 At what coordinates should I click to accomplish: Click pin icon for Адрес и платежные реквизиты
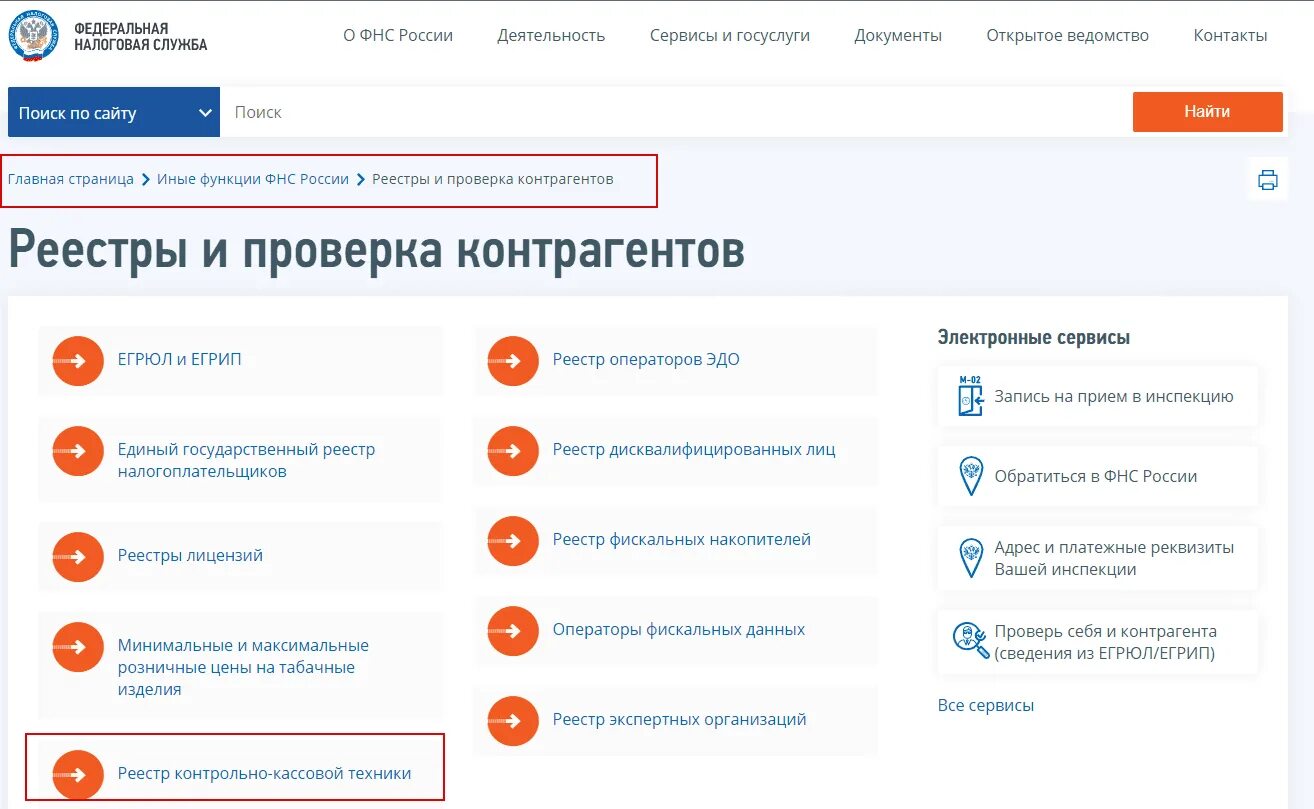pyautogui.click(x=970, y=558)
